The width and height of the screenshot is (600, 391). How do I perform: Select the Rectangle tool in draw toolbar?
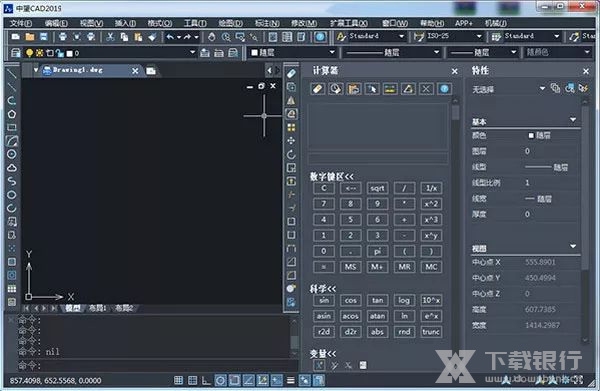click(12, 127)
